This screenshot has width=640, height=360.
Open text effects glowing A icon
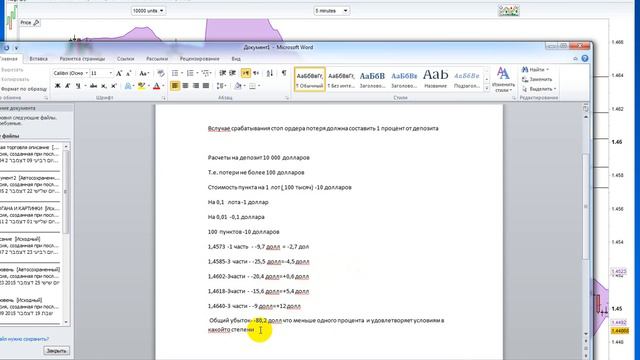128,86
